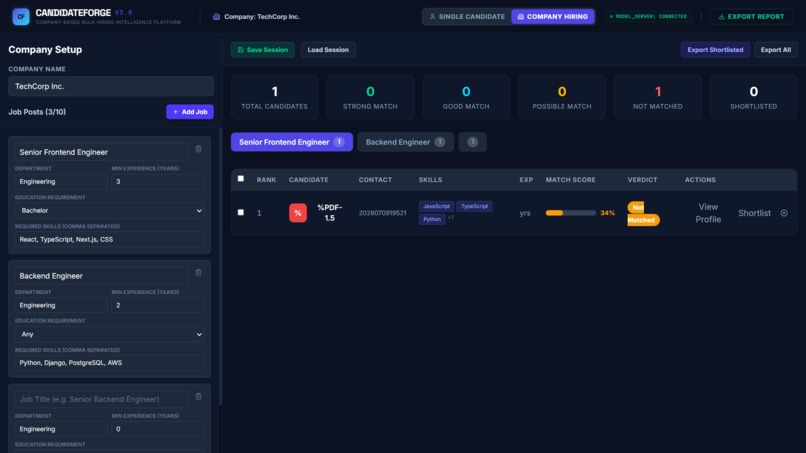
Task: Click the building icon beside Company: TechCorp Inc.
Action: 216,16
